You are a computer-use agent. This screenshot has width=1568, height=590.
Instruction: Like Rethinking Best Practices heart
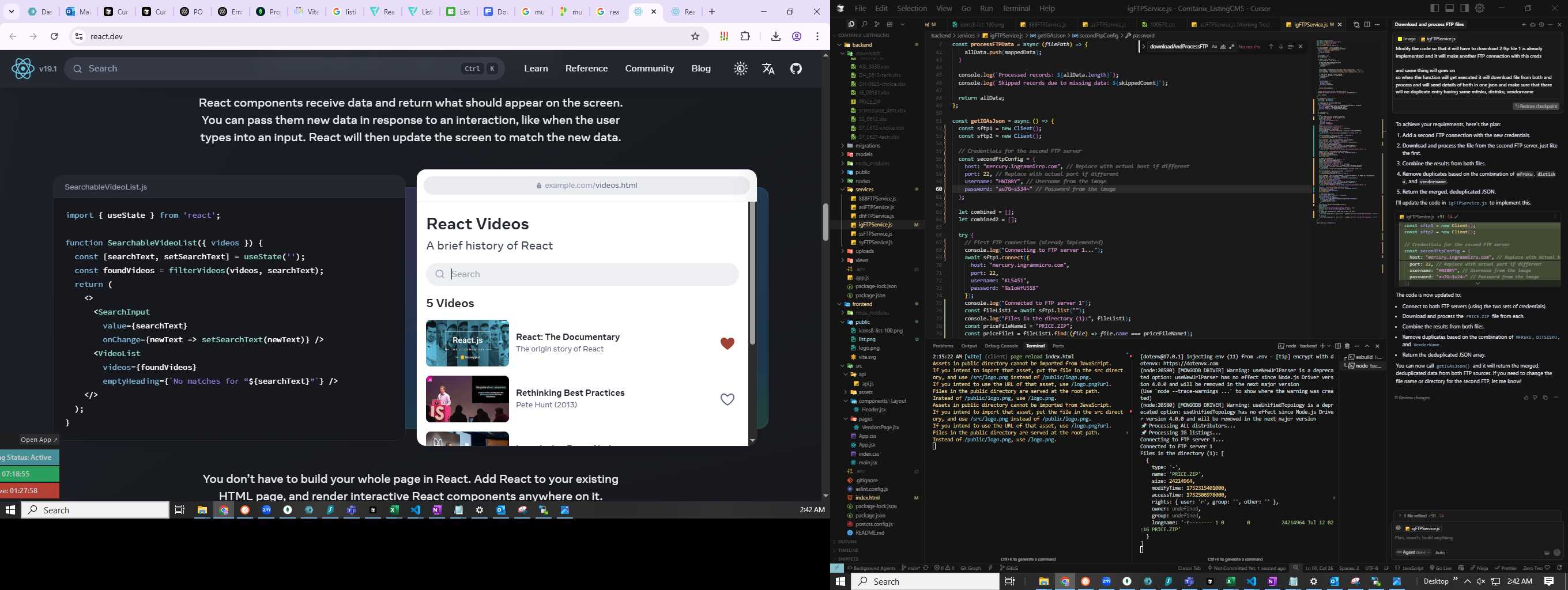(x=728, y=400)
